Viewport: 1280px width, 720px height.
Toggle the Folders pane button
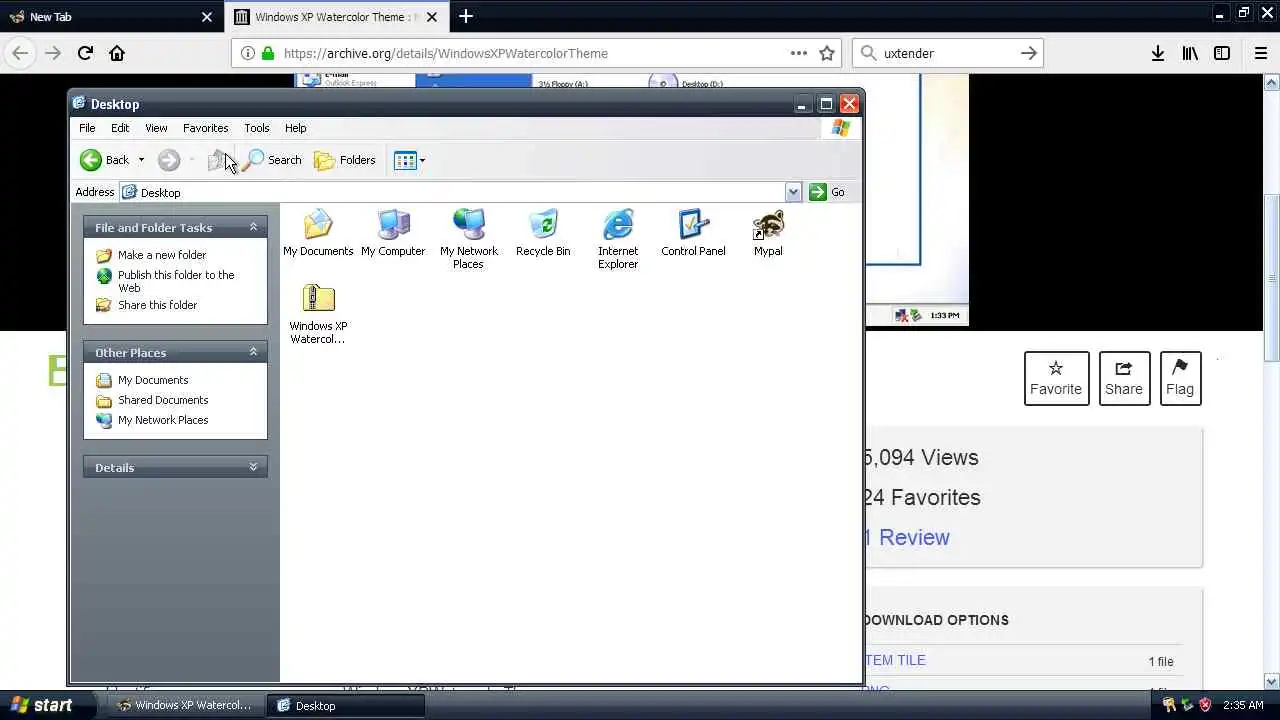(345, 160)
